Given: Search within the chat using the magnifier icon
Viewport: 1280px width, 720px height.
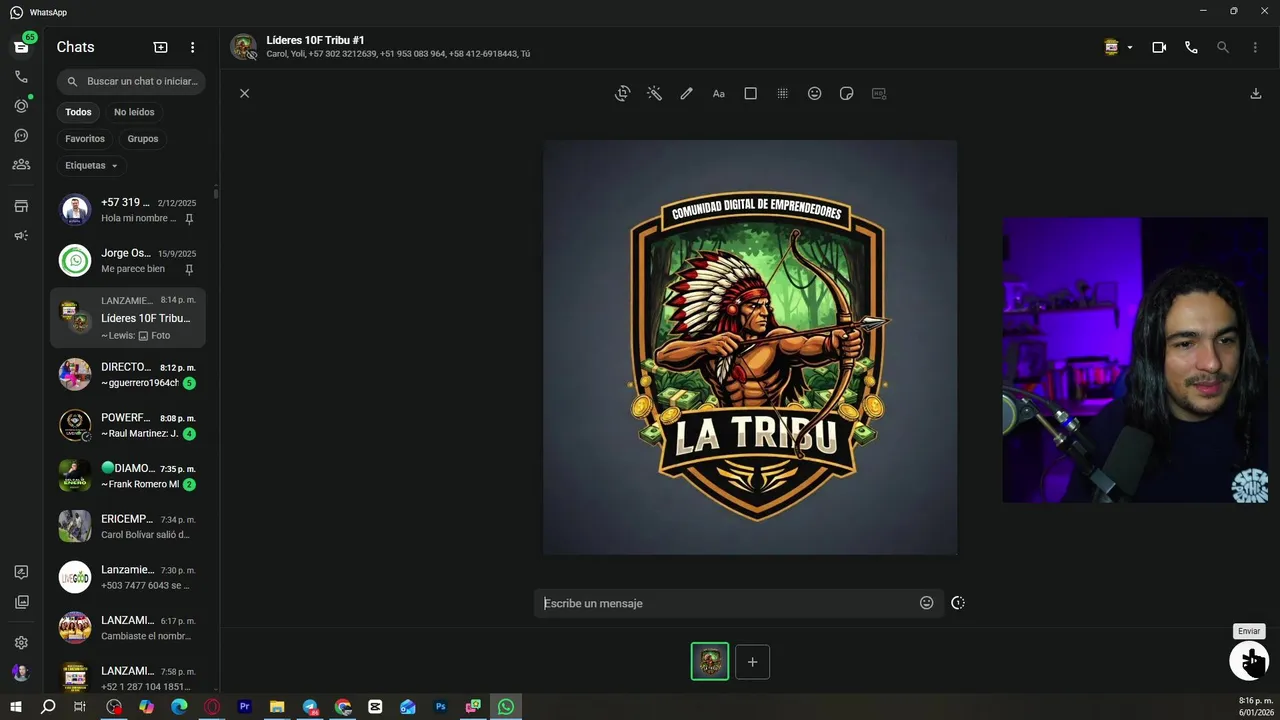Looking at the screenshot, I should coord(1223,47).
